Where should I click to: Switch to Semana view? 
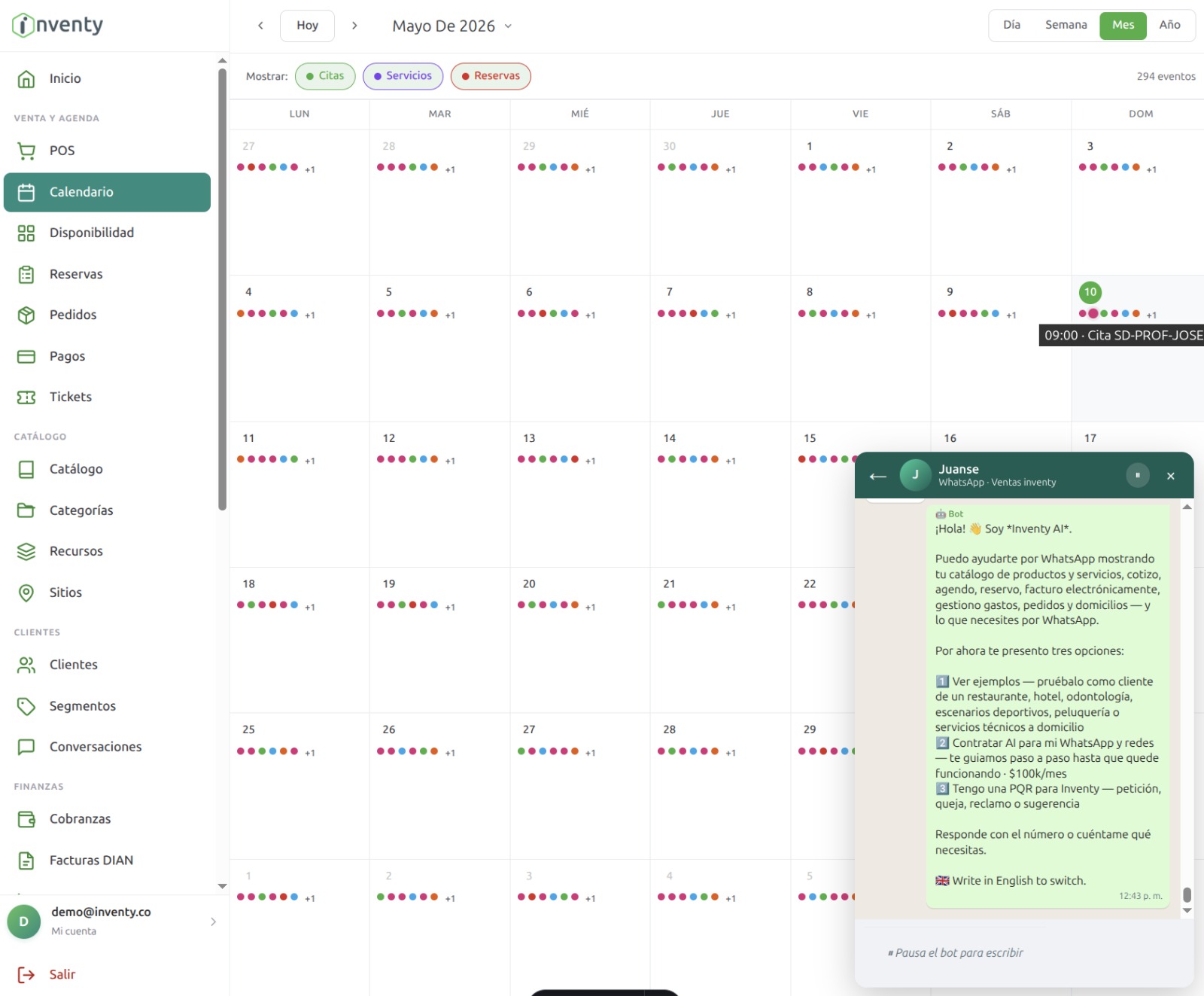pos(1066,25)
